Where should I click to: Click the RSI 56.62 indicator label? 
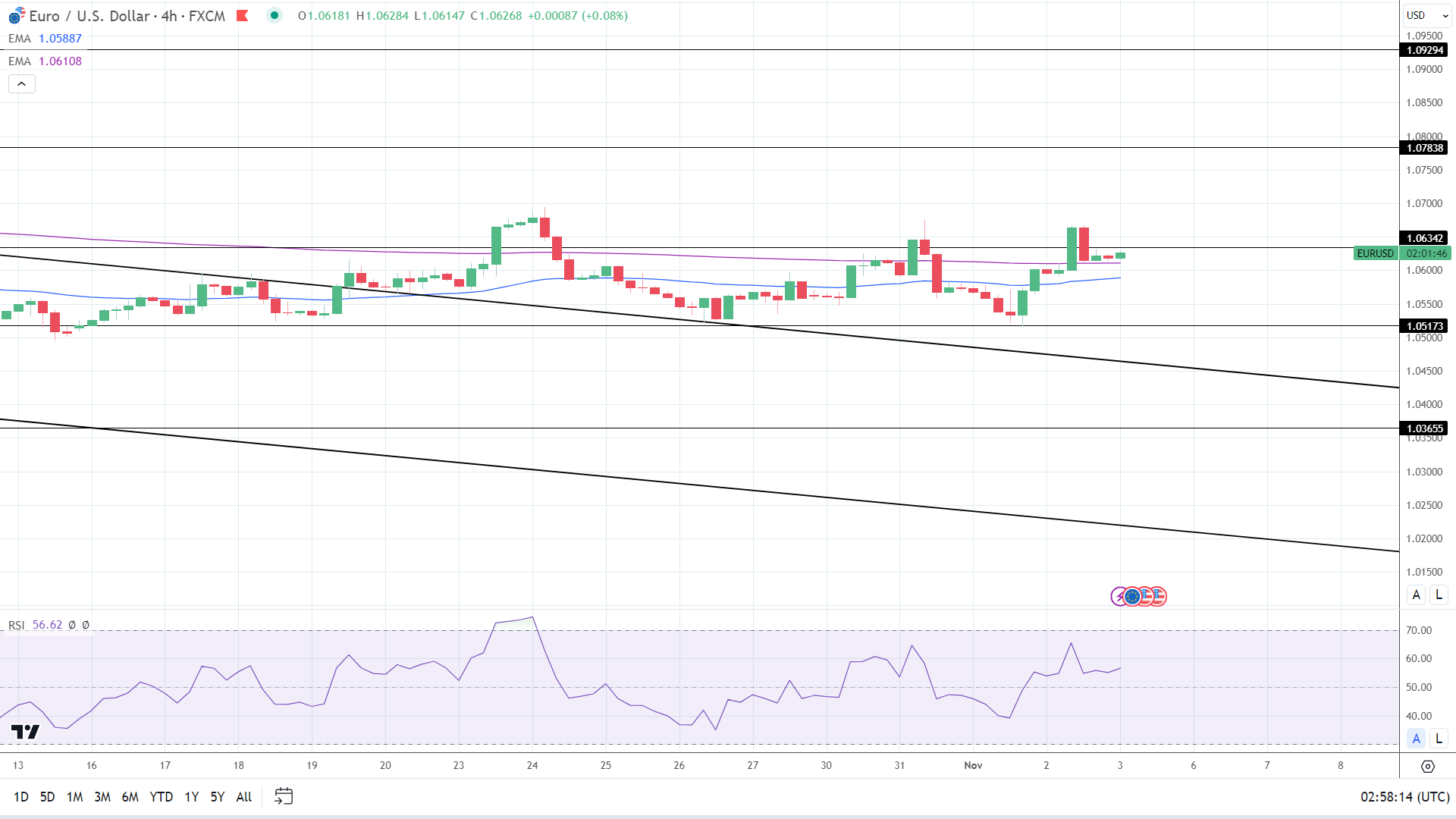(36, 625)
